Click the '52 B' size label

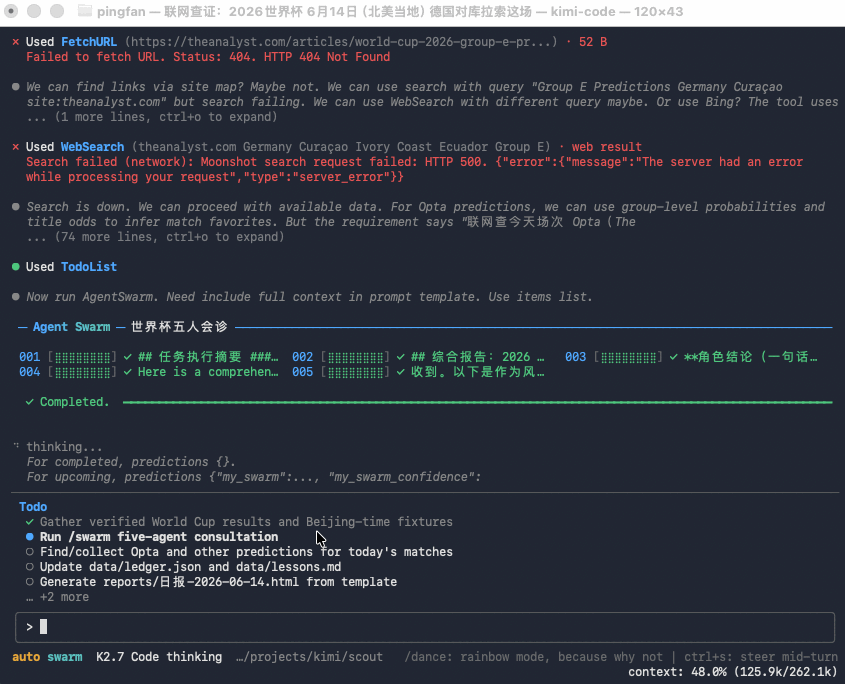coord(593,42)
